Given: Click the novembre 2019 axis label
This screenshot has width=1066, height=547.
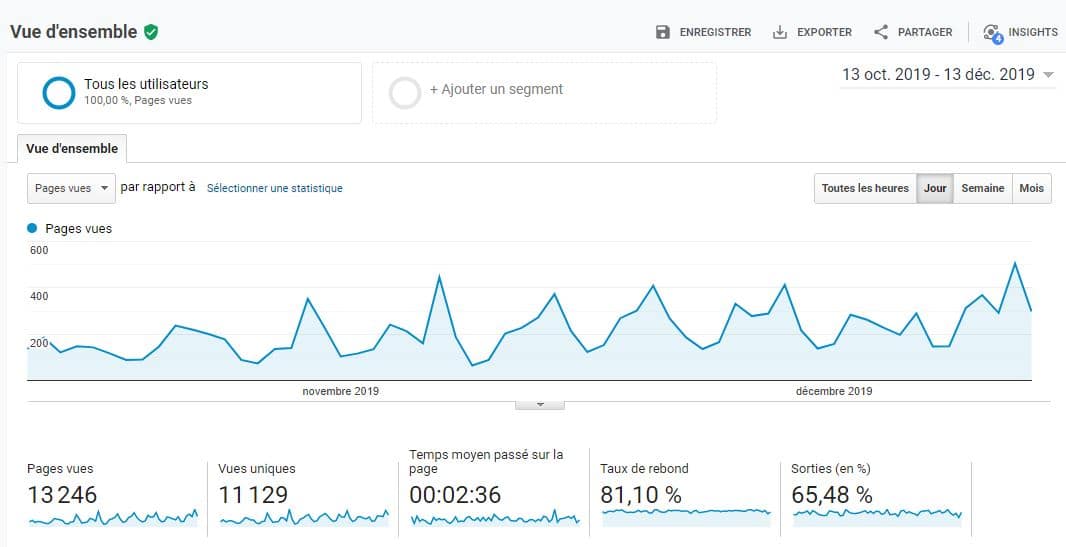Looking at the screenshot, I should tap(341, 391).
